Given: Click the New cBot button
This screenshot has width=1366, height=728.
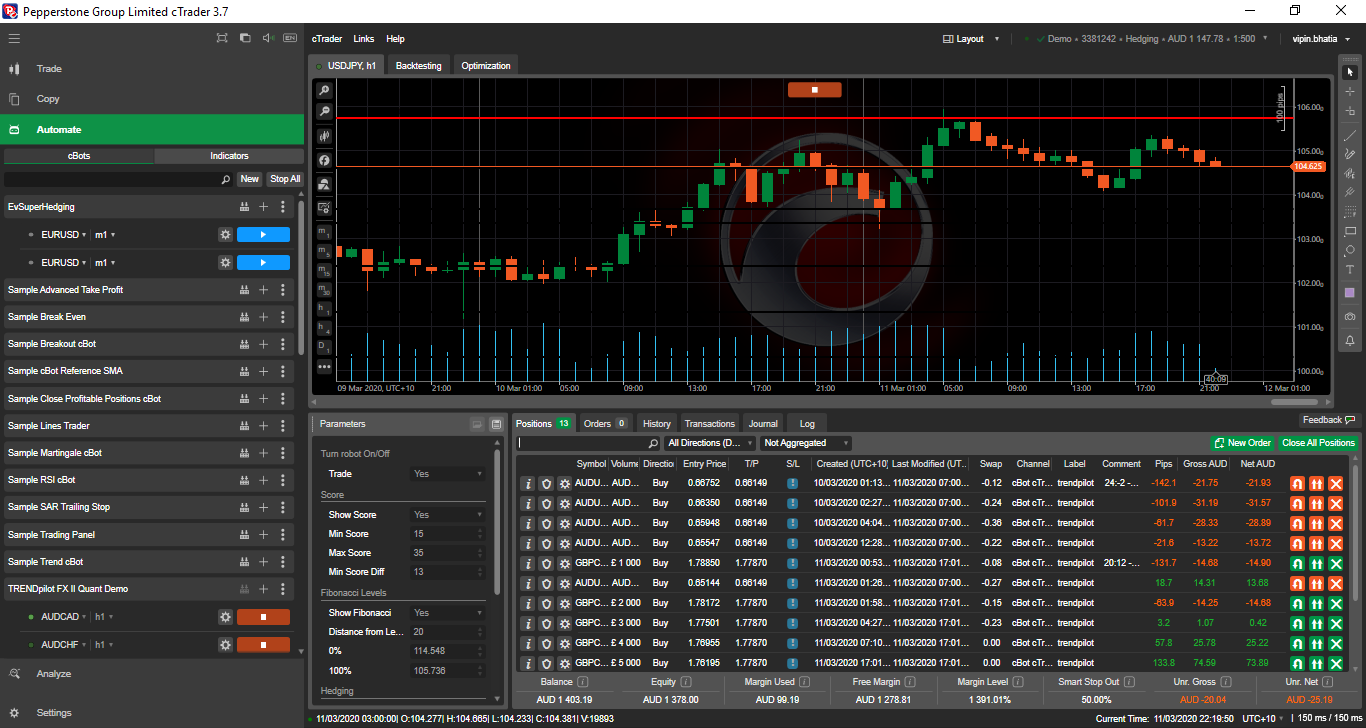Looking at the screenshot, I should coord(250,179).
